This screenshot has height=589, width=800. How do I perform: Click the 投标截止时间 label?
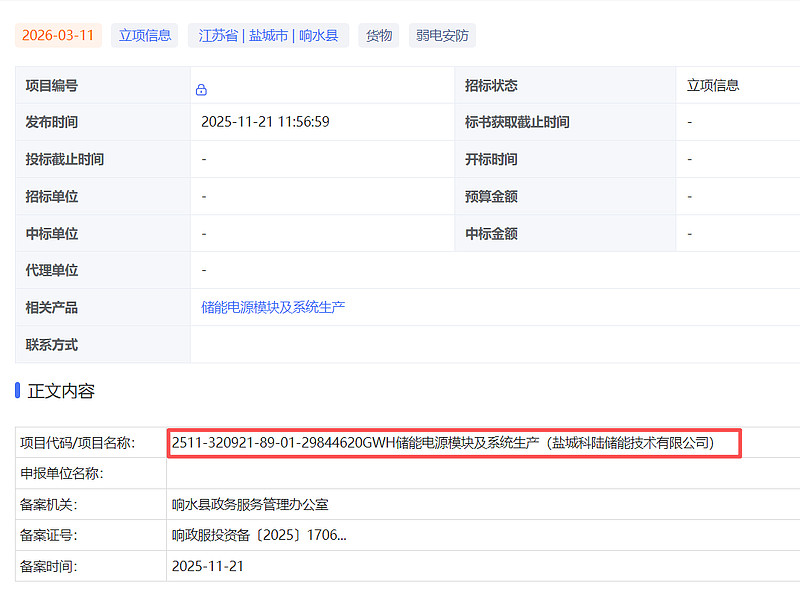coord(65,159)
